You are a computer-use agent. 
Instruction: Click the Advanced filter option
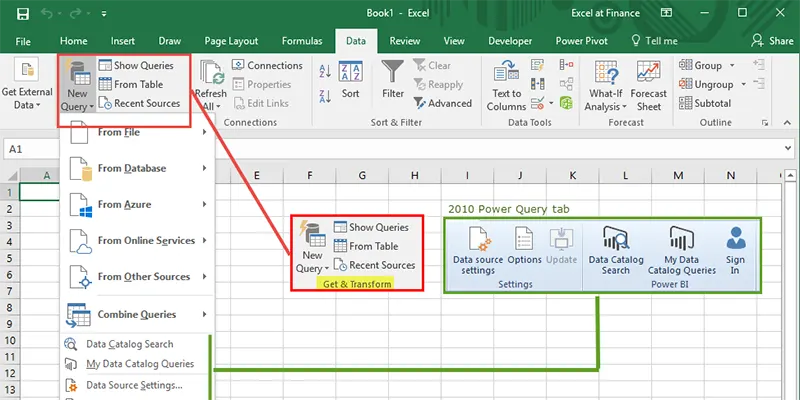coord(443,103)
